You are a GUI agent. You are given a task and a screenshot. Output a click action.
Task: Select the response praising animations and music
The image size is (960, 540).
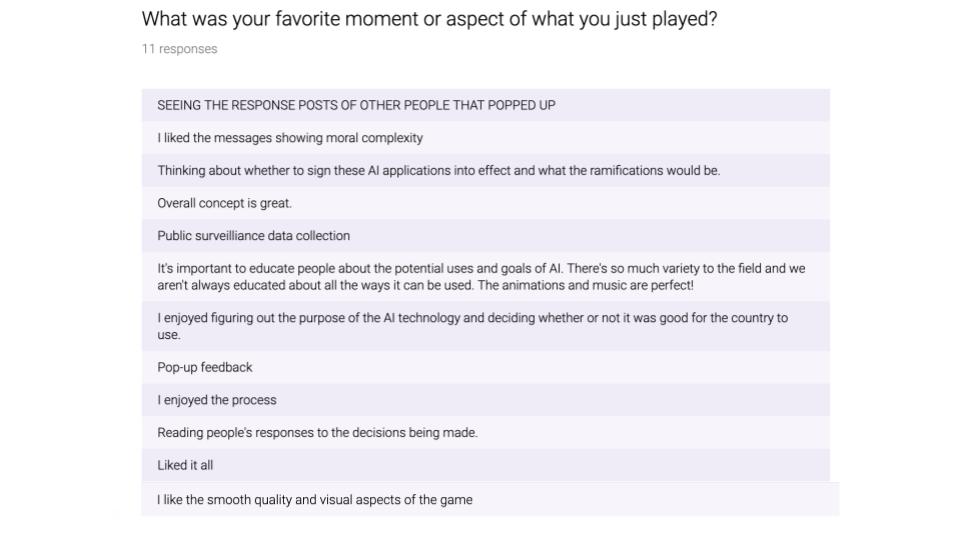[x=486, y=277]
